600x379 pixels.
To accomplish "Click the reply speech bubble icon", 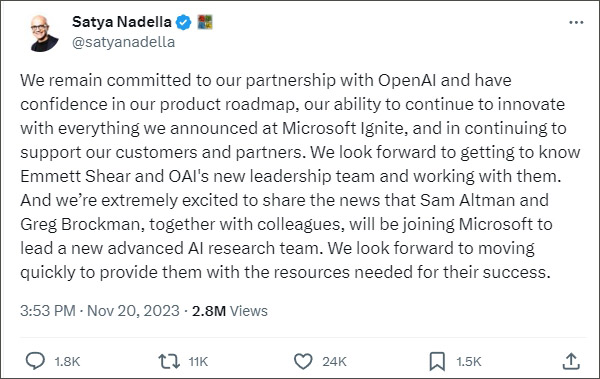I will [x=35, y=361].
